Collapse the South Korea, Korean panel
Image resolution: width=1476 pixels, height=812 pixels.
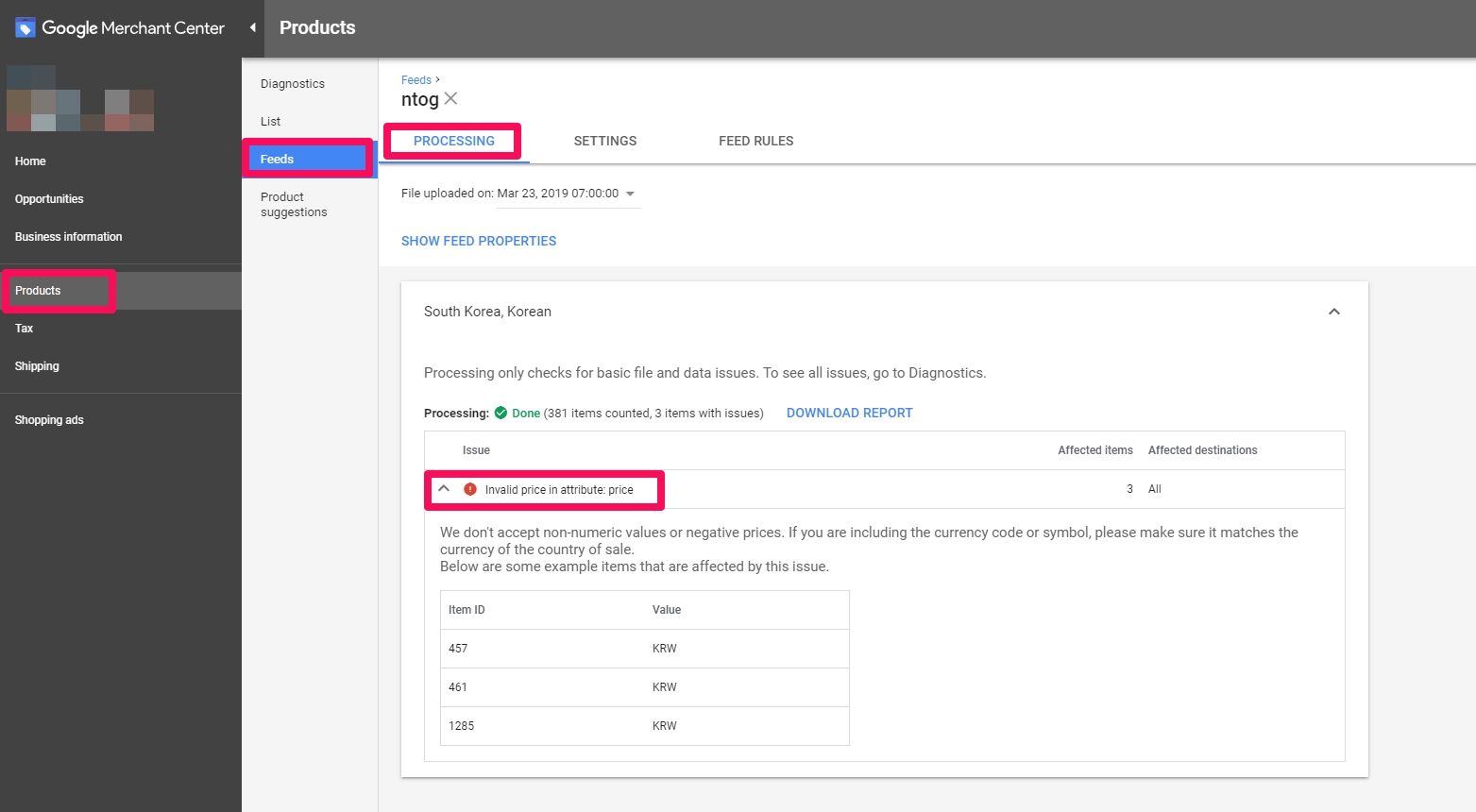click(x=1333, y=312)
